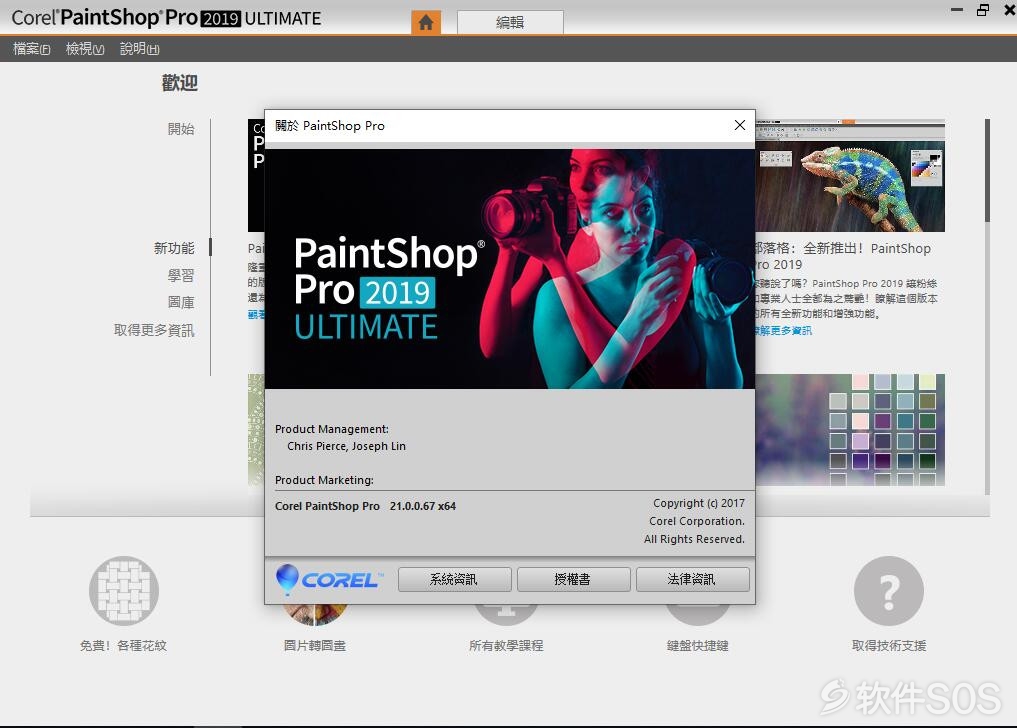Image resolution: width=1017 pixels, height=728 pixels.
Task: Click the 系統資訊 button
Action: point(454,579)
